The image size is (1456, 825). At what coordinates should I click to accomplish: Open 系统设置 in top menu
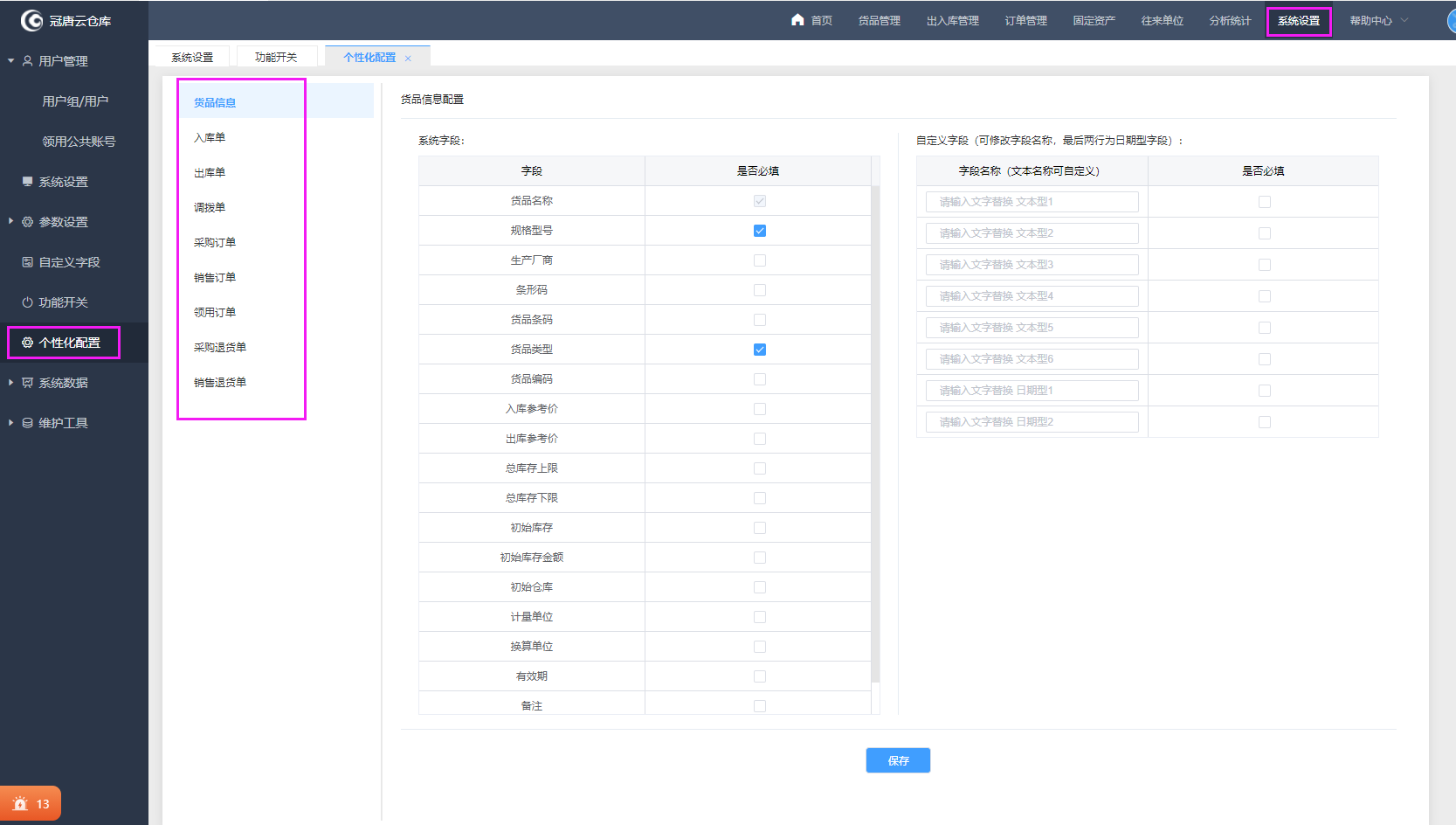[x=1299, y=20]
